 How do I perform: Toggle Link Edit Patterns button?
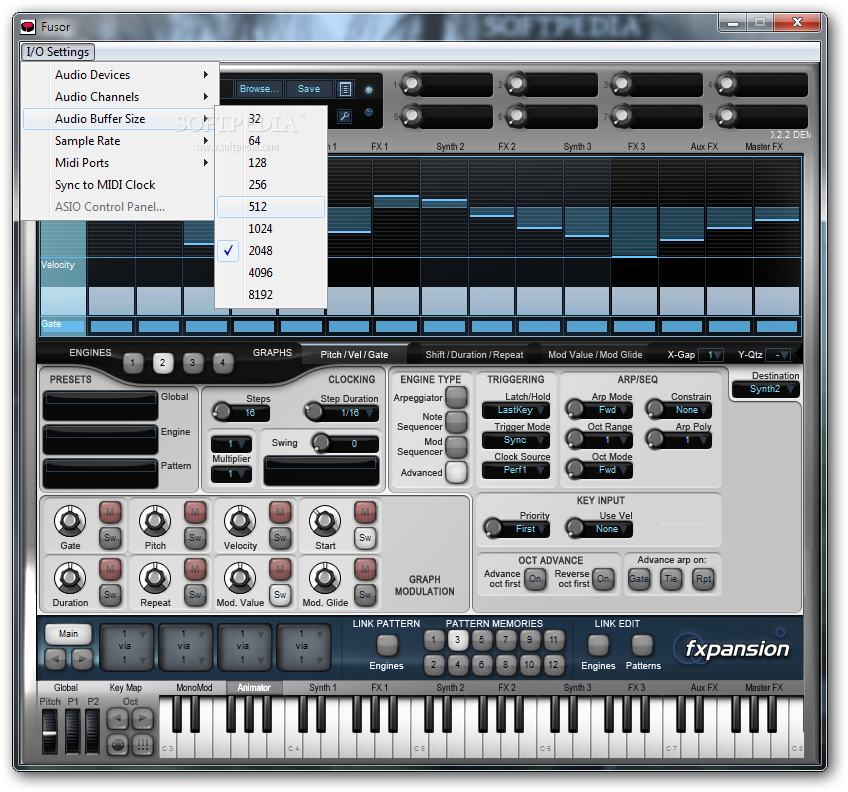pos(642,644)
